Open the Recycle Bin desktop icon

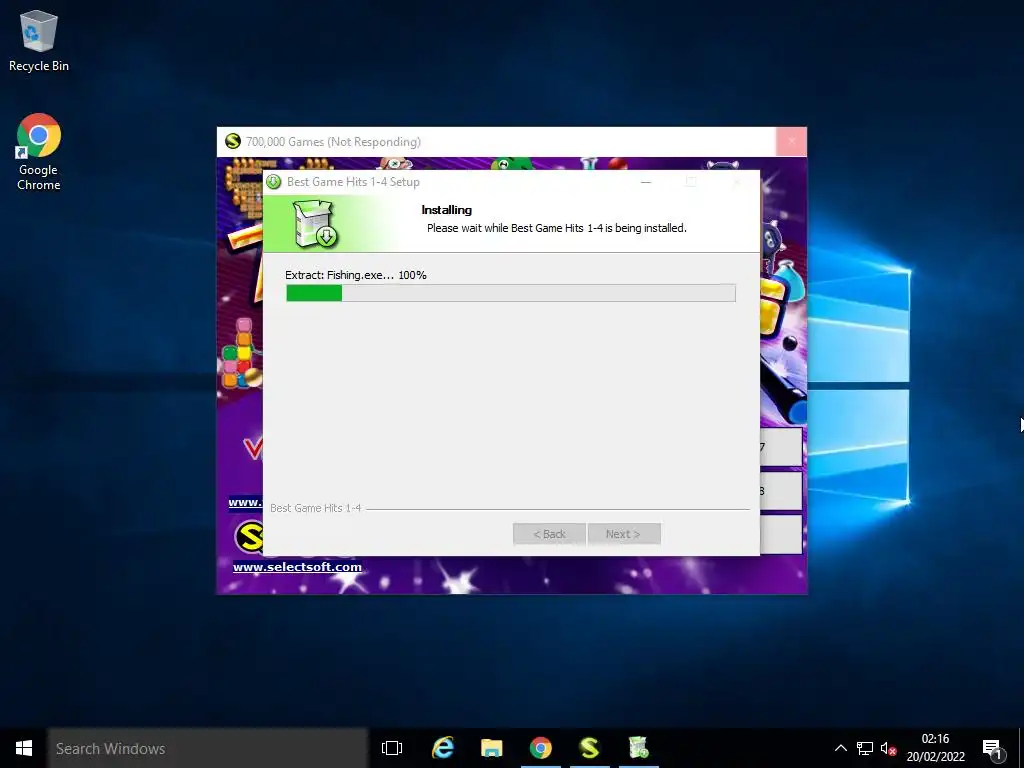pyautogui.click(x=39, y=40)
